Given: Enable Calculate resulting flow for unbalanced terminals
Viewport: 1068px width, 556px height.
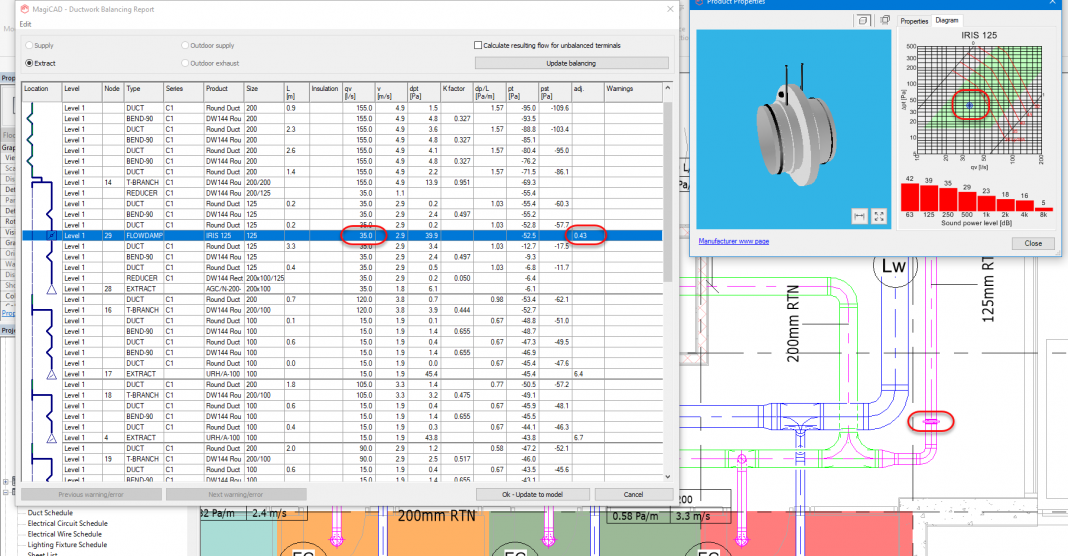Looking at the screenshot, I should [477, 45].
